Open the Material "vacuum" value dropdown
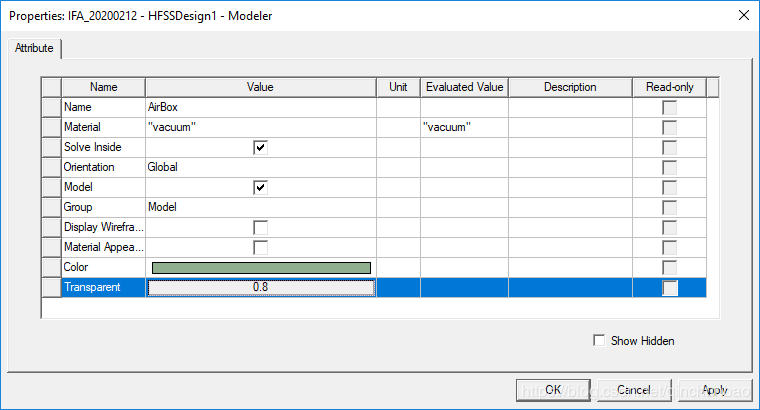Viewport: 760px width, 410px height. 261,127
